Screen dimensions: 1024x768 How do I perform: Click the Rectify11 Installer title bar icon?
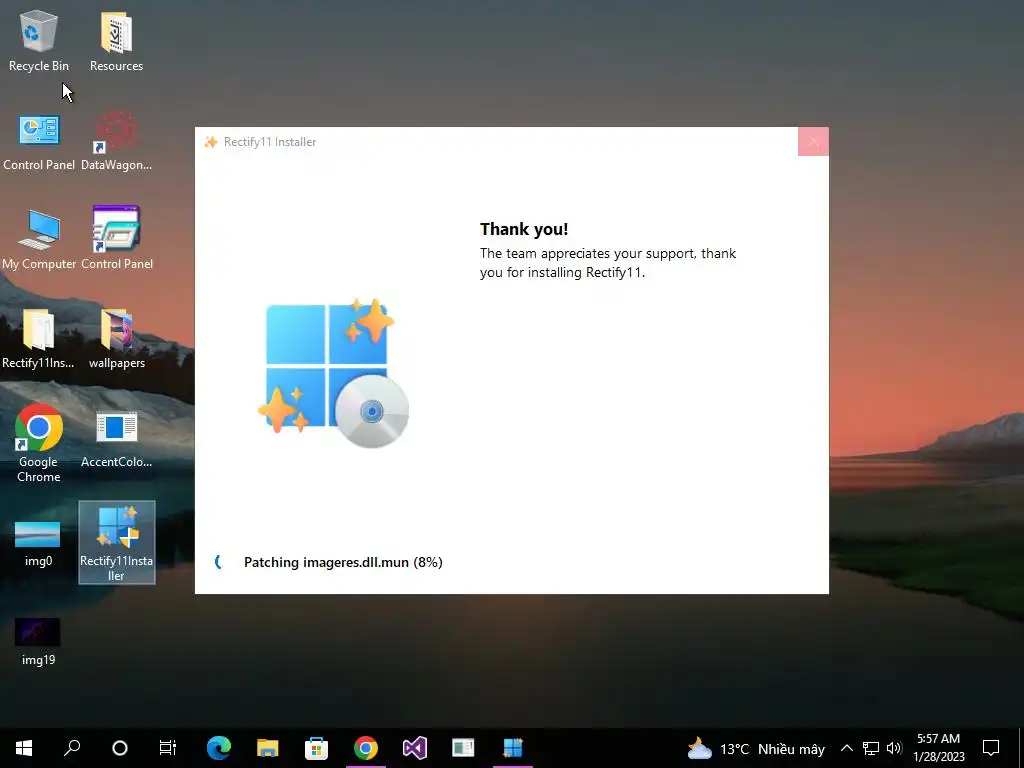210,142
